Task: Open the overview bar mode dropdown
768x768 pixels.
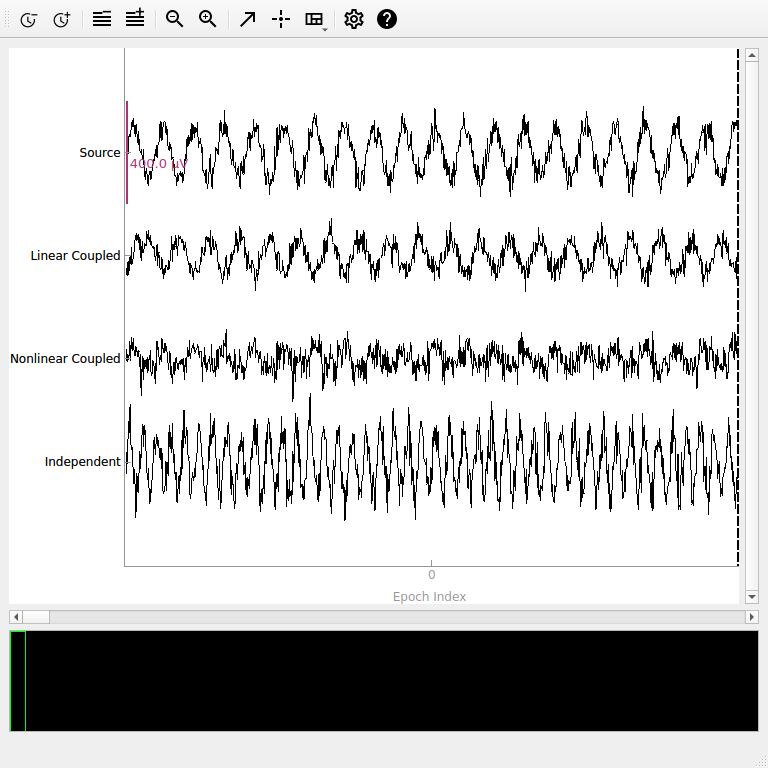Action: (315, 19)
